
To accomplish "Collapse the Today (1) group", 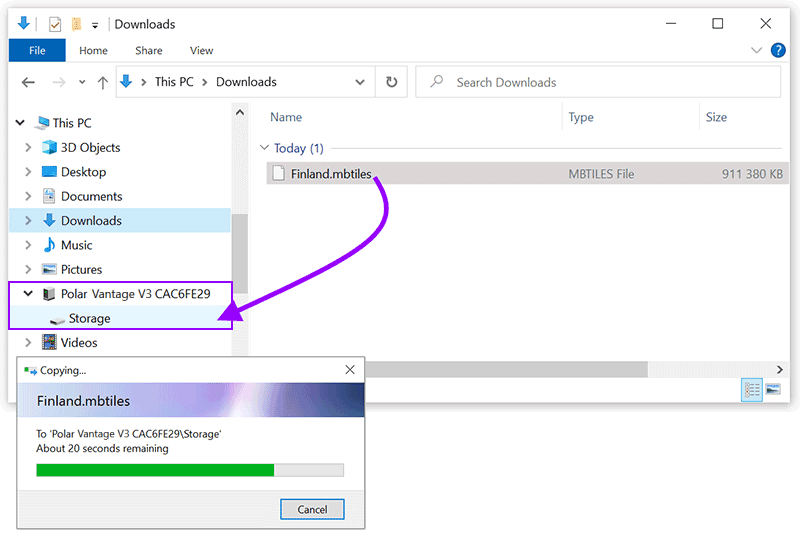I will click(265, 148).
